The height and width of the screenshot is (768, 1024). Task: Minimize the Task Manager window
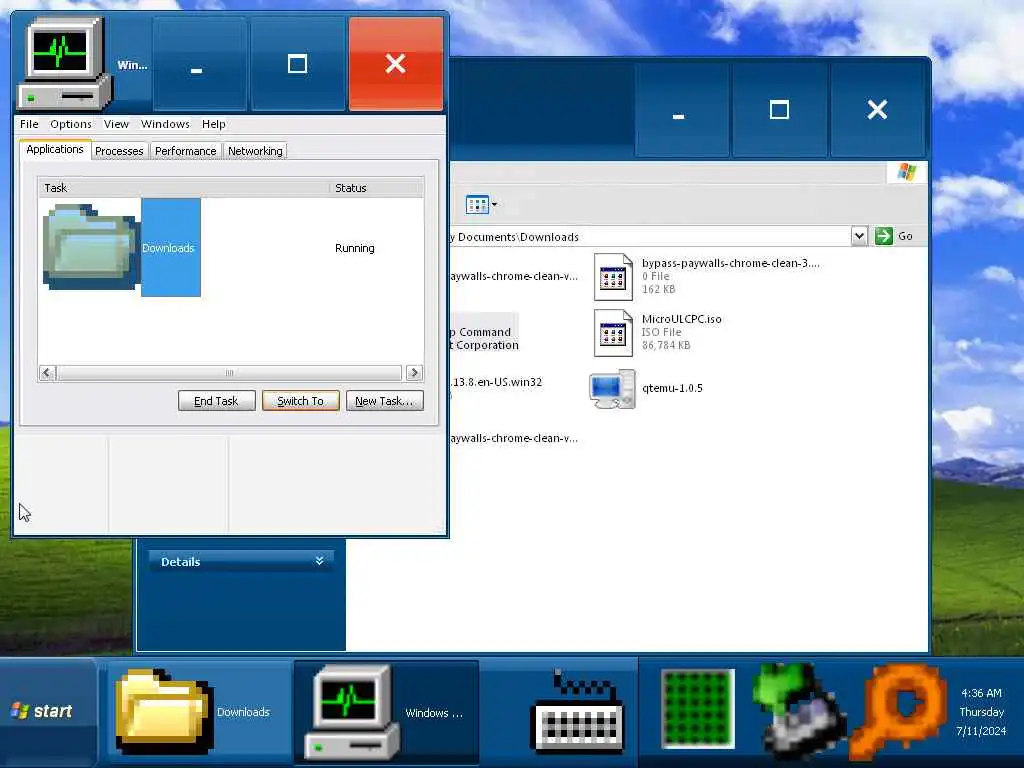[x=199, y=63]
